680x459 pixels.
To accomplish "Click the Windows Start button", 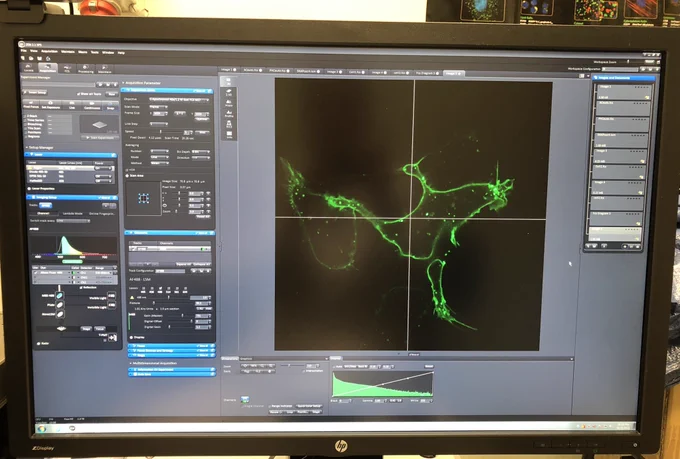I will 42,429.
